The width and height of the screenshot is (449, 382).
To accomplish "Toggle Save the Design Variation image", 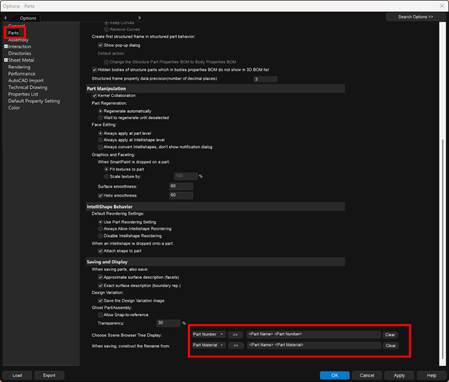I will point(100,301).
